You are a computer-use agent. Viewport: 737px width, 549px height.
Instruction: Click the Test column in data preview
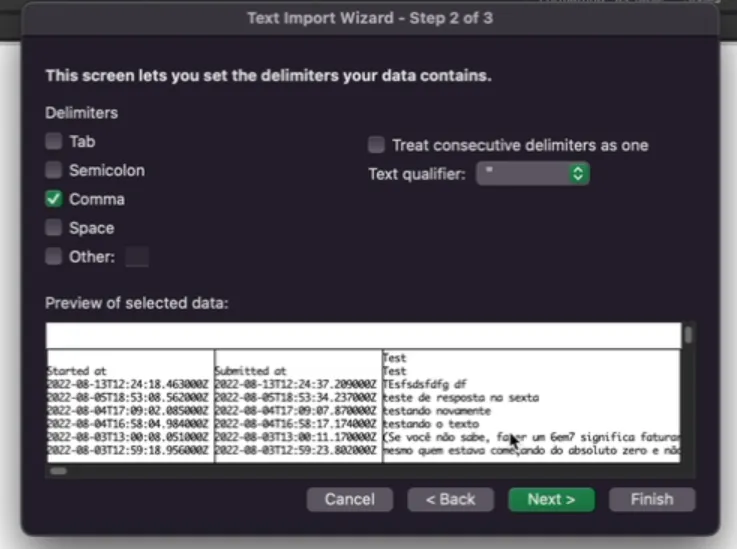(532, 406)
